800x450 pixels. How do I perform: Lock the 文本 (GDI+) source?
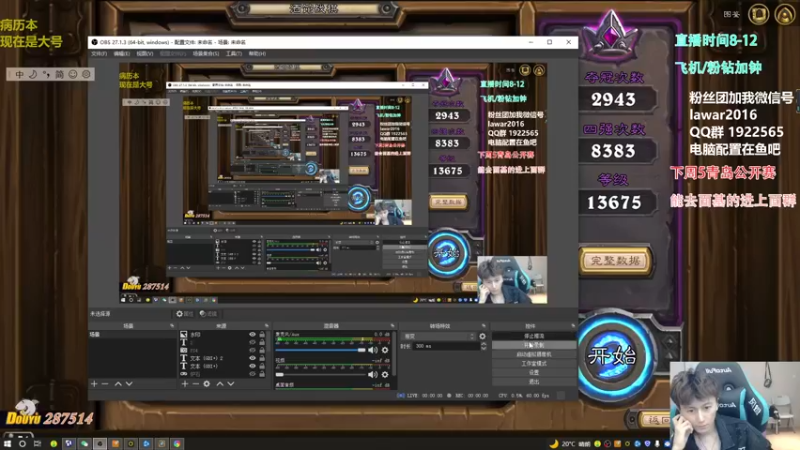(x=262, y=366)
